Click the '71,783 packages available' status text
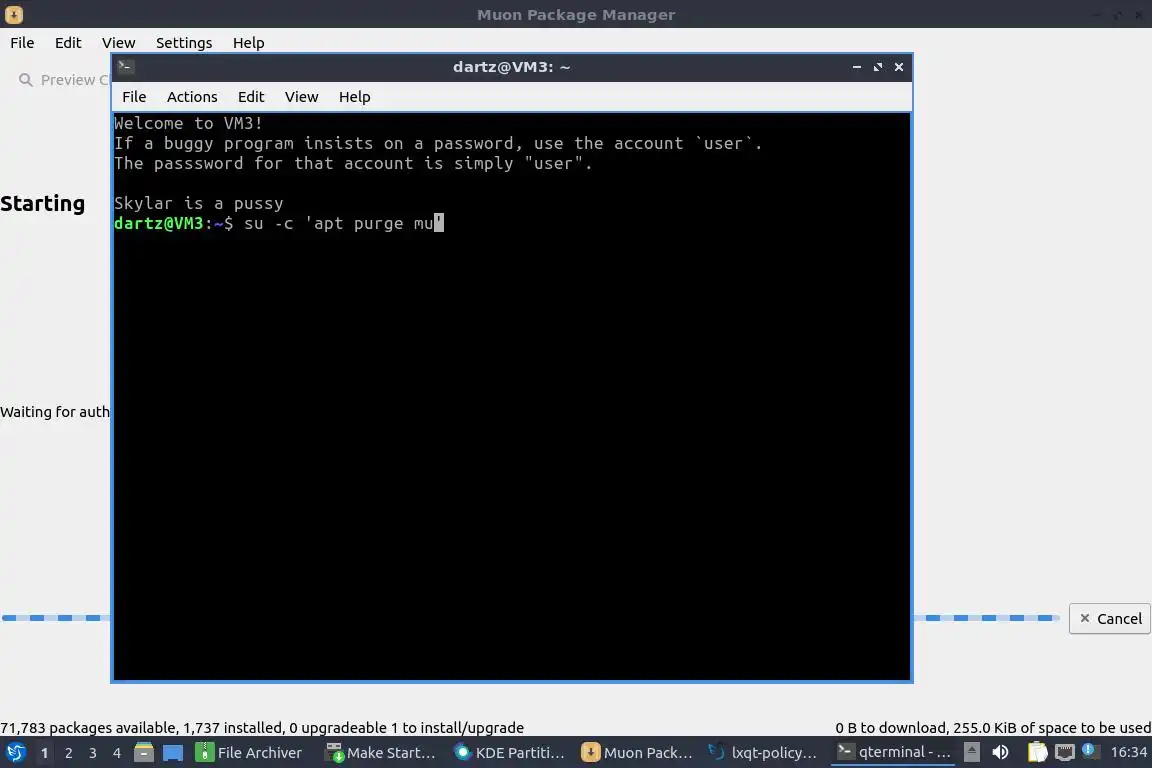Image resolution: width=1152 pixels, height=768 pixels. 262,728
